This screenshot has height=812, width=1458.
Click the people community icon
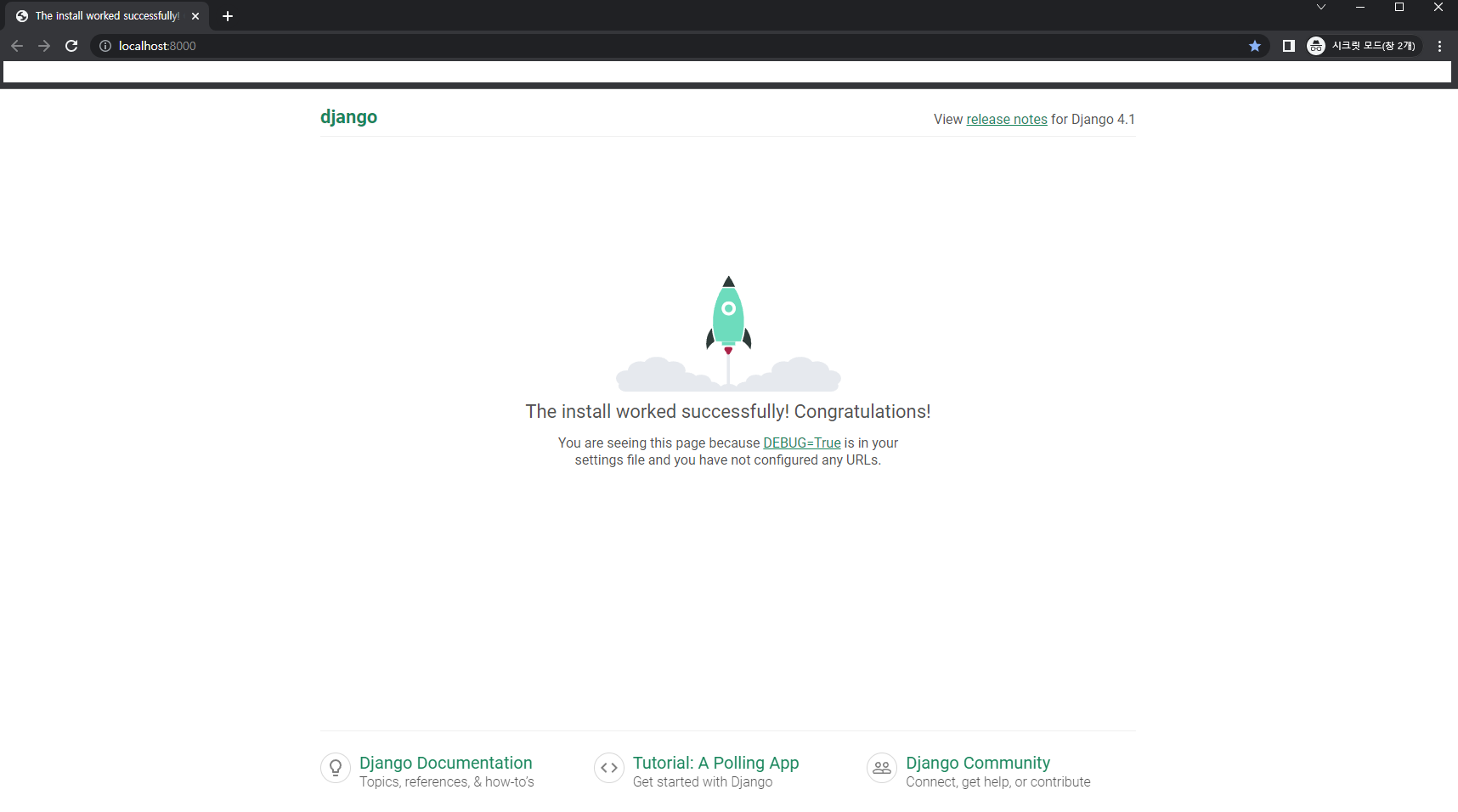tap(882, 768)
